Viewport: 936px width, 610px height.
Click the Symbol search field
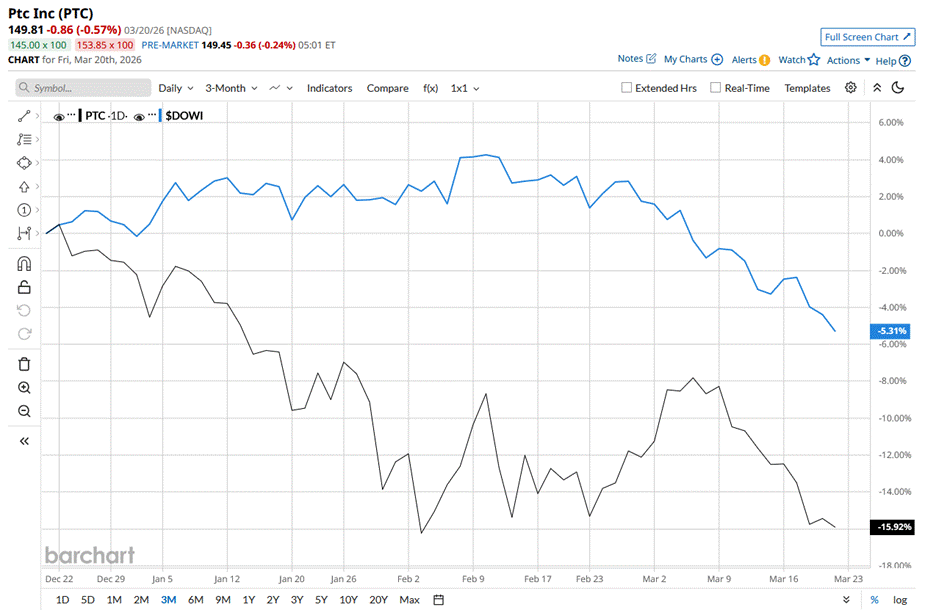pyautogui.click(x=83, y=88)
